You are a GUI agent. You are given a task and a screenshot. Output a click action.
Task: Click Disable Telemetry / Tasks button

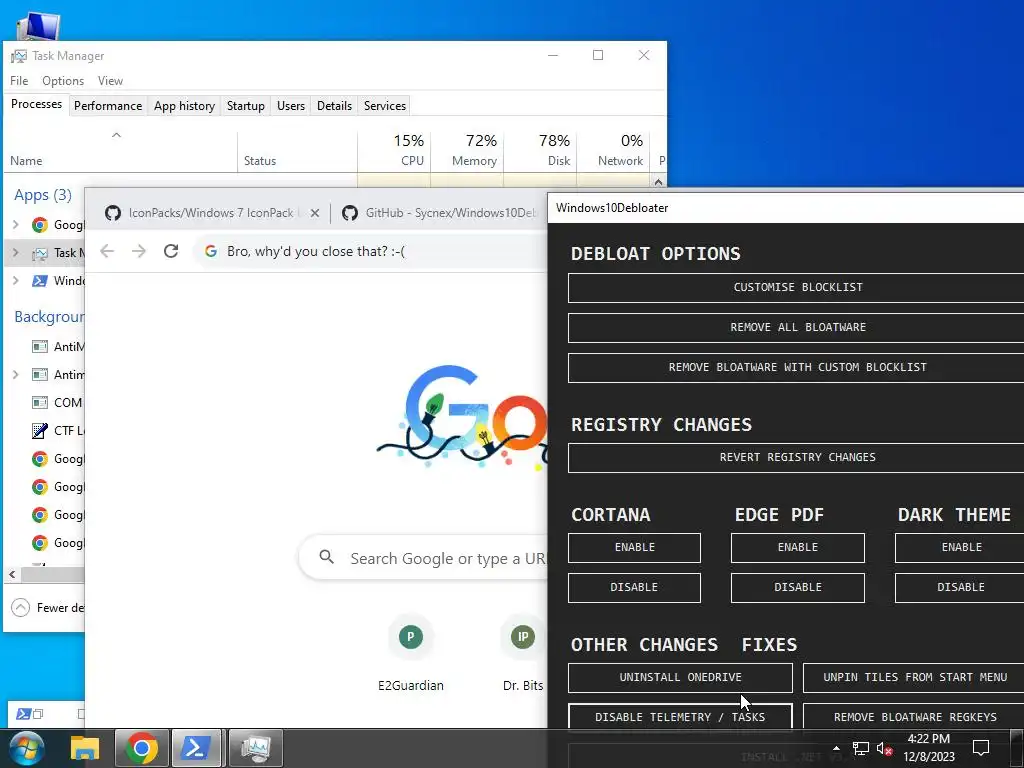(x=680, y=717)
